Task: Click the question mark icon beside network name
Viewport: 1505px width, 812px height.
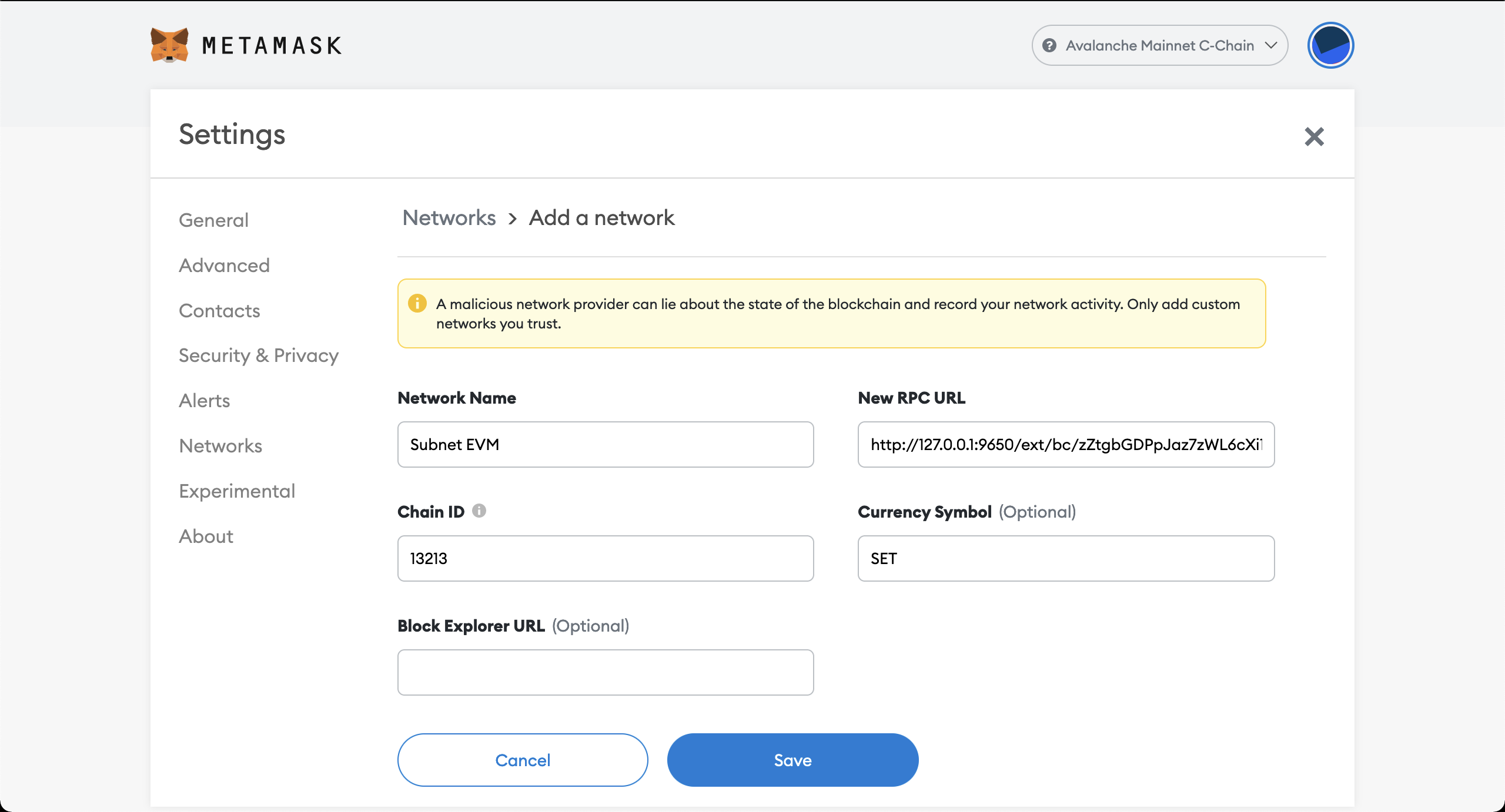Action: click(x=1049, y=45)
